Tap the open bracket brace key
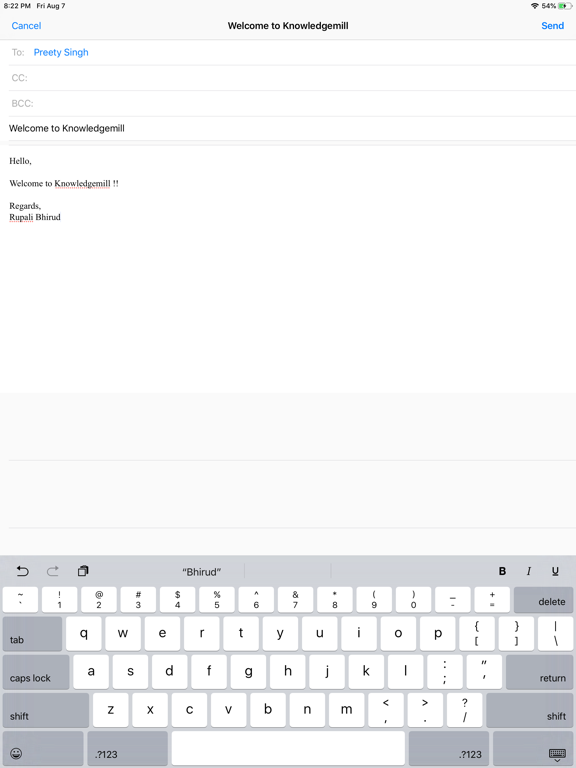 (477, 633)
